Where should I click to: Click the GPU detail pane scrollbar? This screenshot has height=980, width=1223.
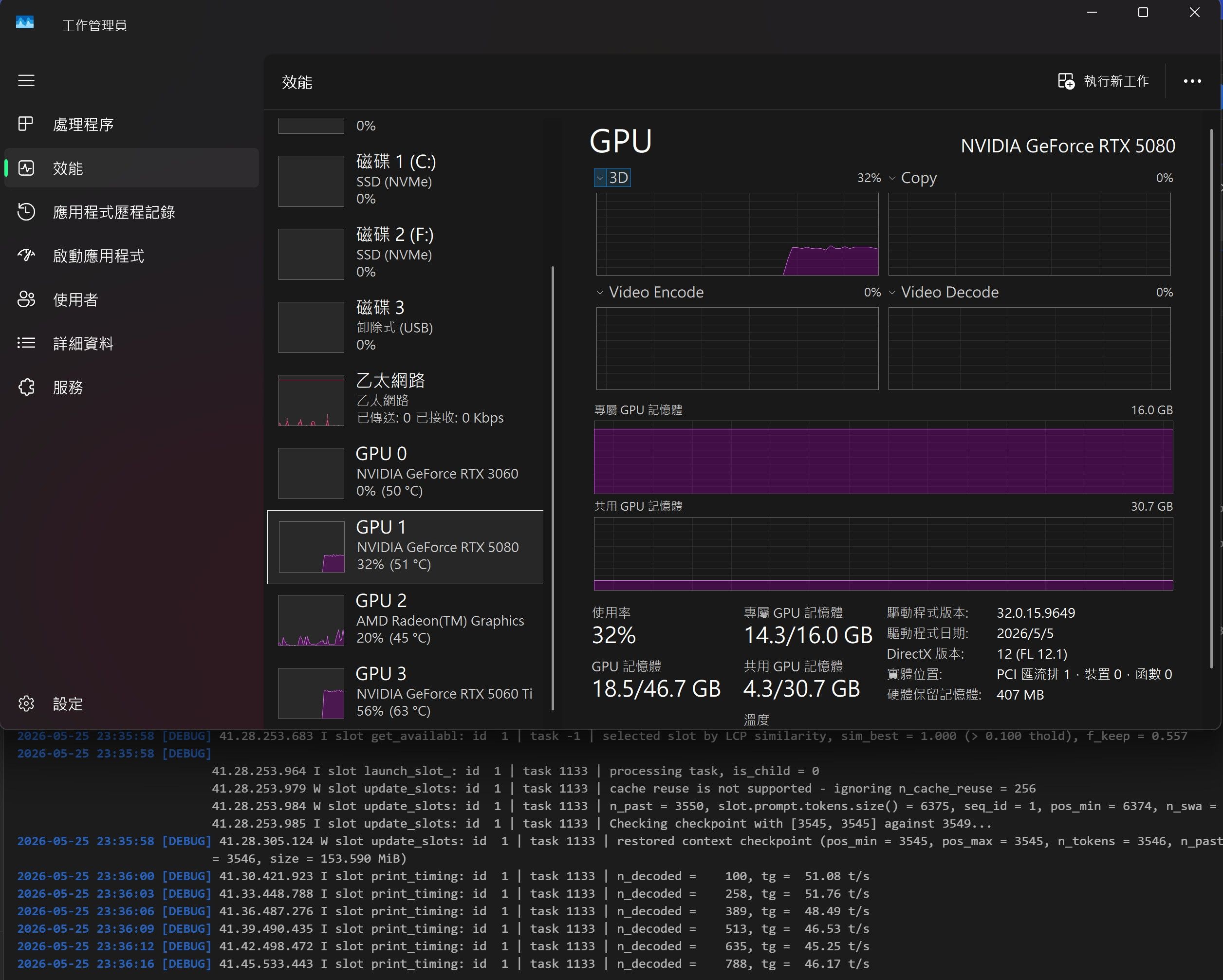coord(1211,399)
